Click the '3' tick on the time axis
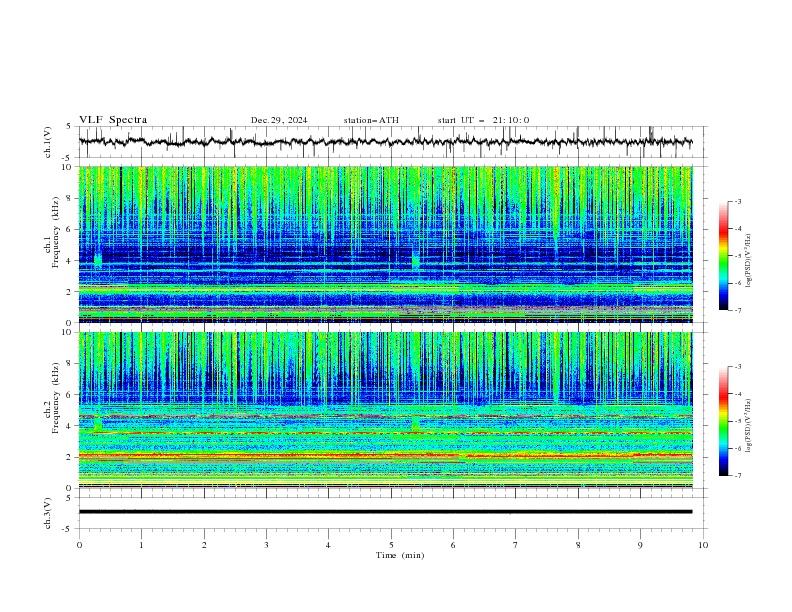This screenshot has width=792, height=612. click(266, 545)
